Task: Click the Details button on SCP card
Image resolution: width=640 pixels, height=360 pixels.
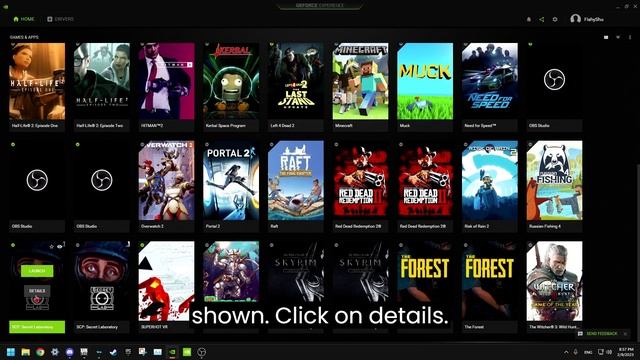Action: point(37,291)
